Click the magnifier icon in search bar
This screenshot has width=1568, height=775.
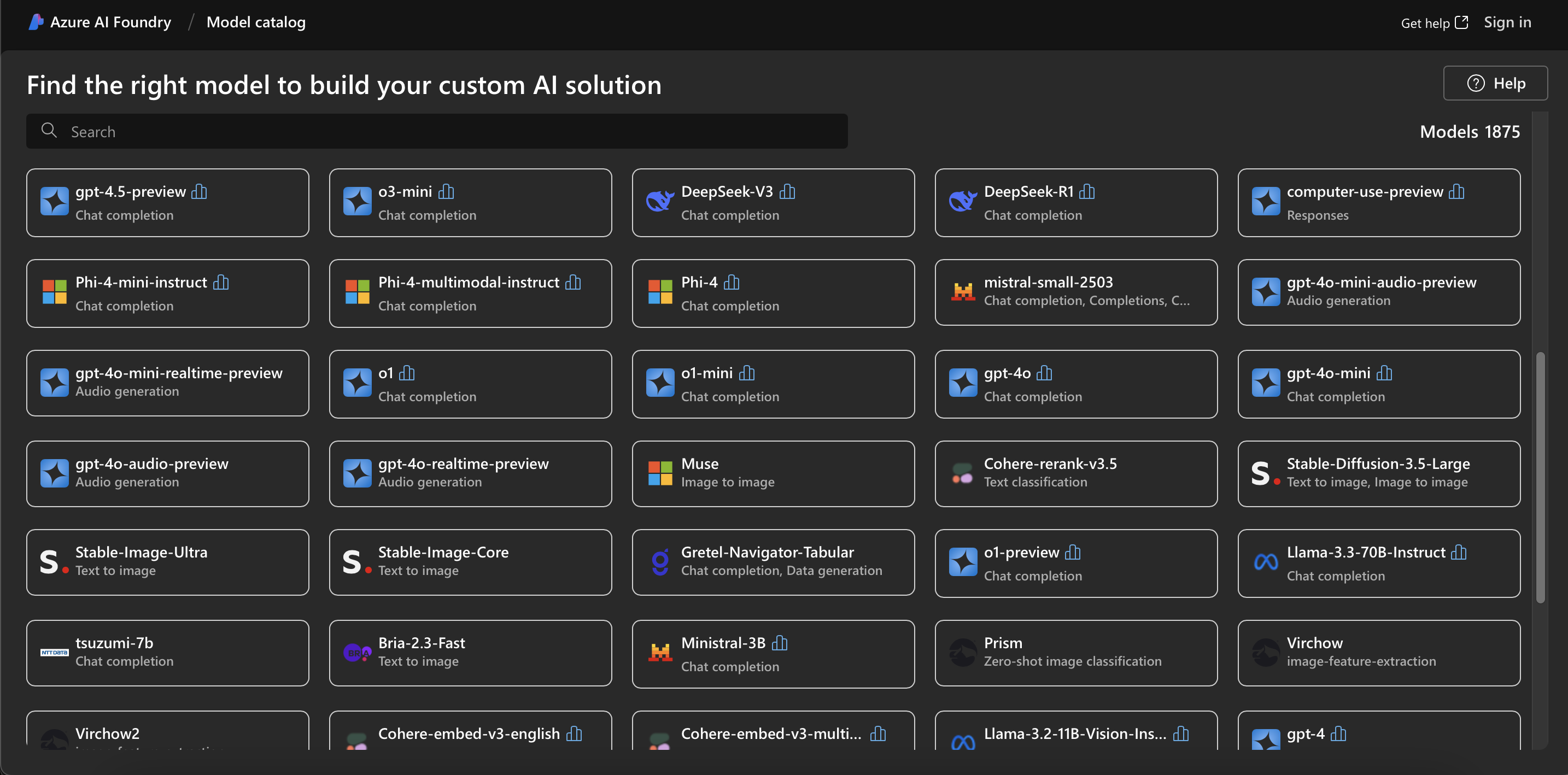pyautogui.click(x=49, y=131)
